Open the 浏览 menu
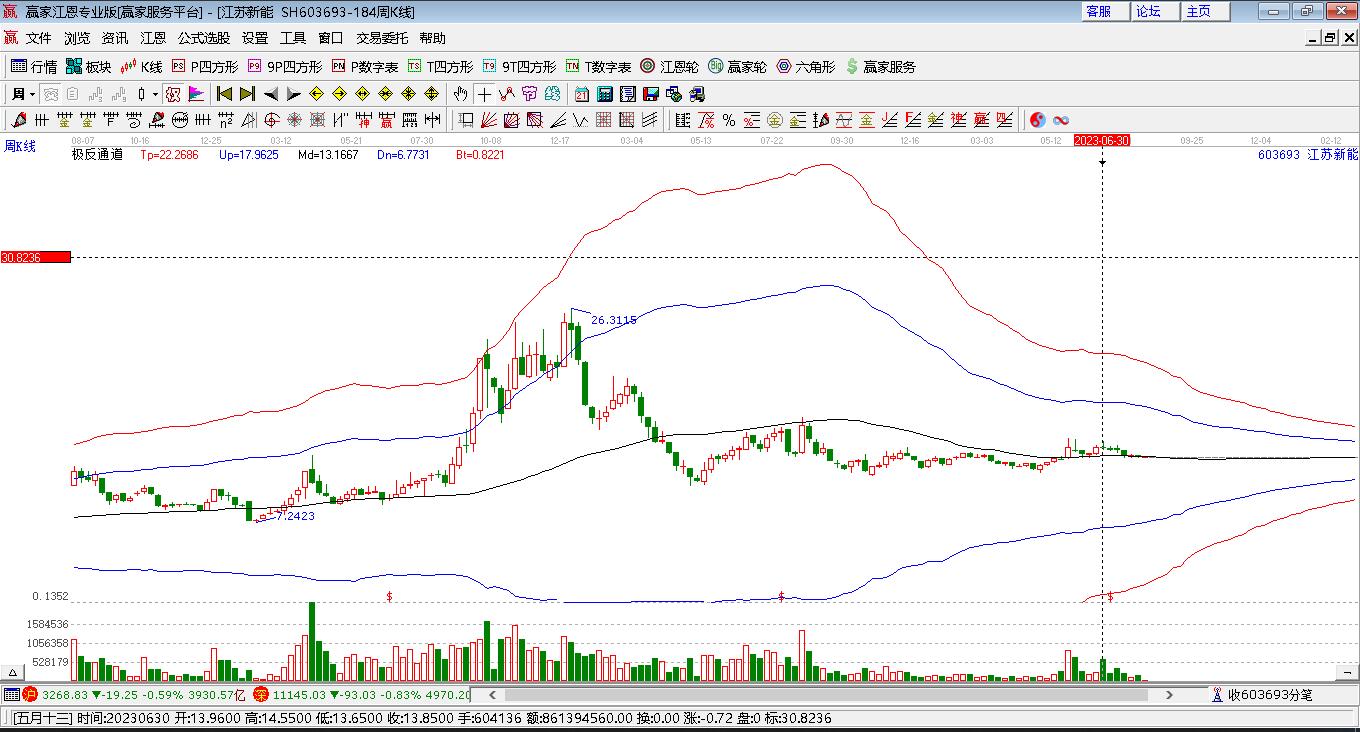Screen dimensions: 1360x732 (77, 38)
